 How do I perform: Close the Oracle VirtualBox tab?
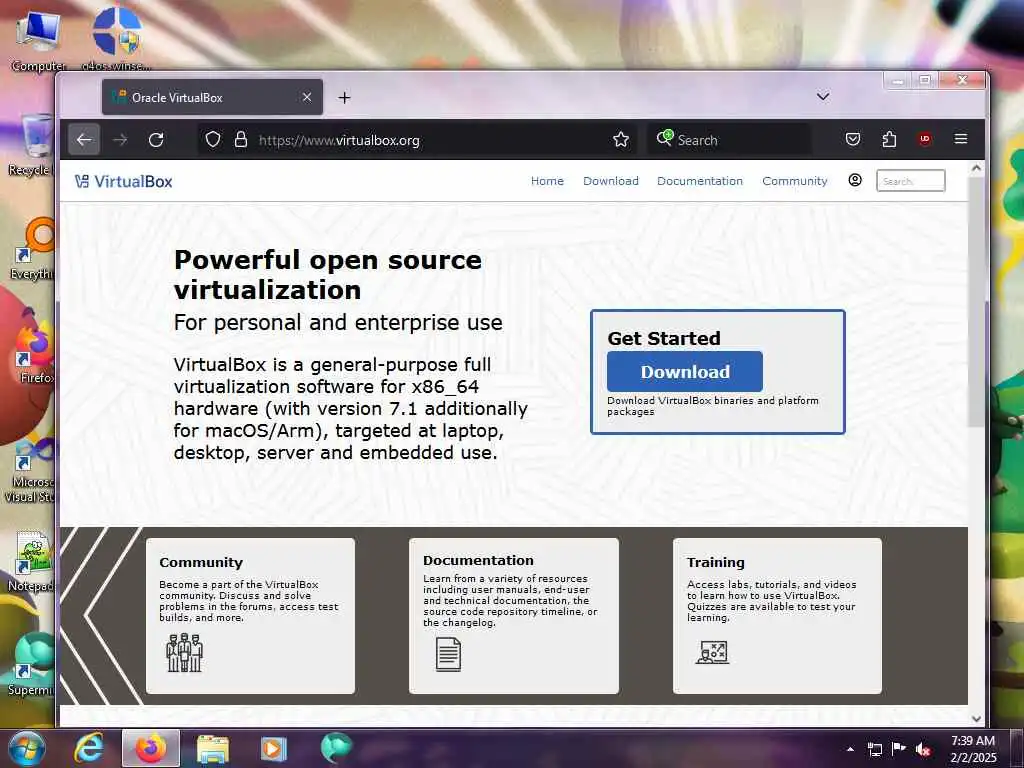click(x=307, y=97)
